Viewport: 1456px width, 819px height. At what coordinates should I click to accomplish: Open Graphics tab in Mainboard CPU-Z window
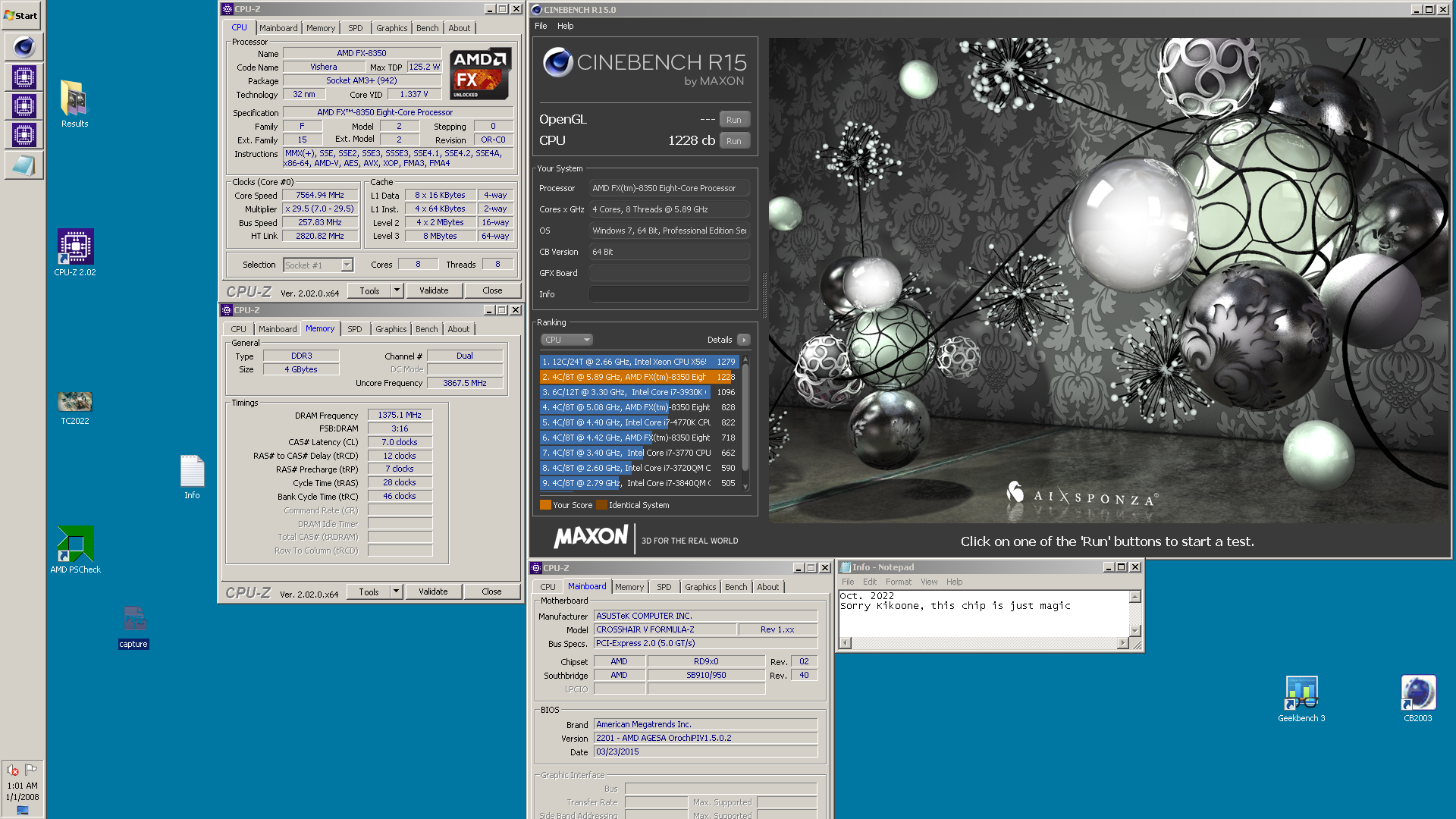click(x=700, y=587)
